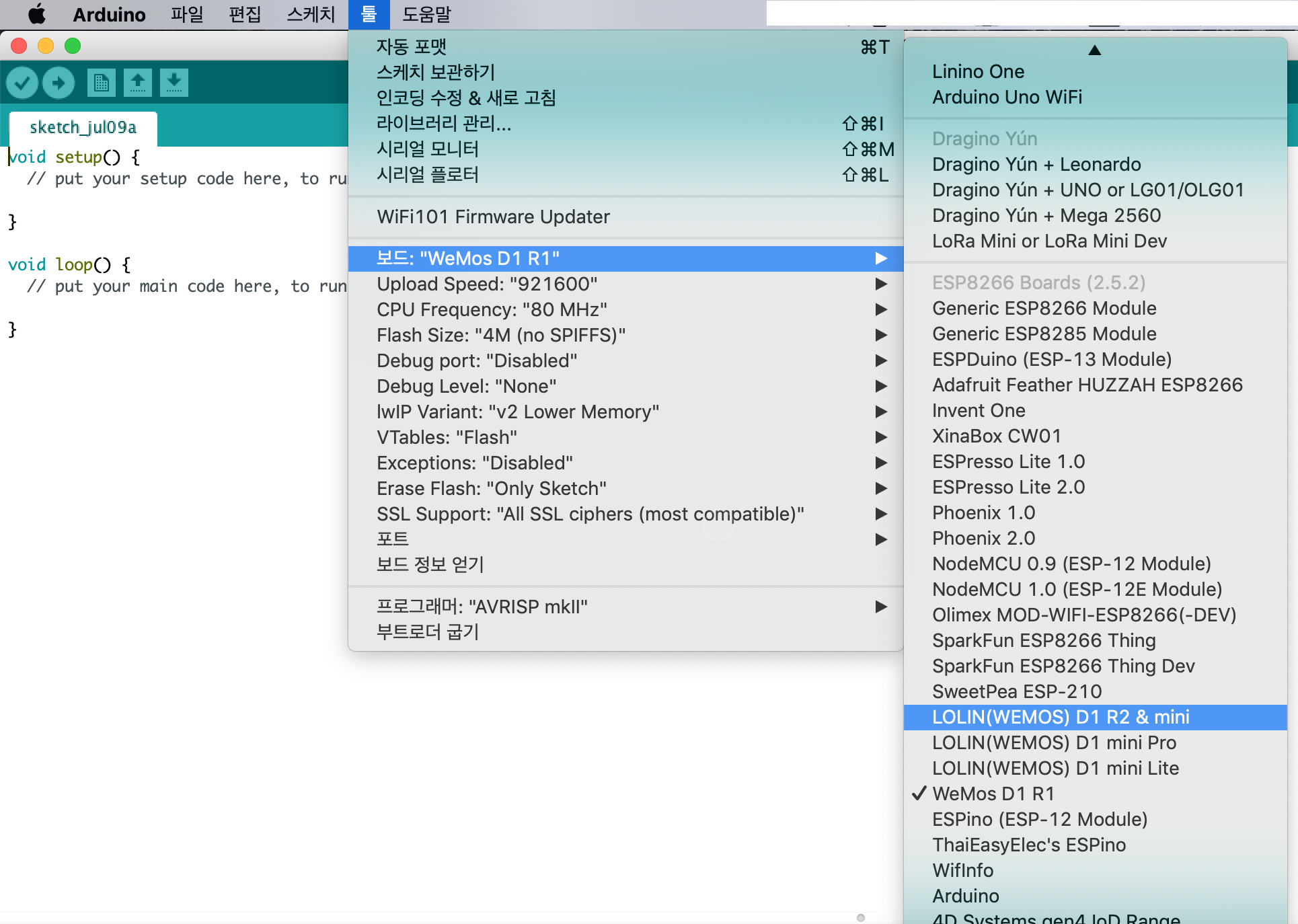
Task: Select ESPresso Lite 1.0
Action: [x=1095, y=461]
